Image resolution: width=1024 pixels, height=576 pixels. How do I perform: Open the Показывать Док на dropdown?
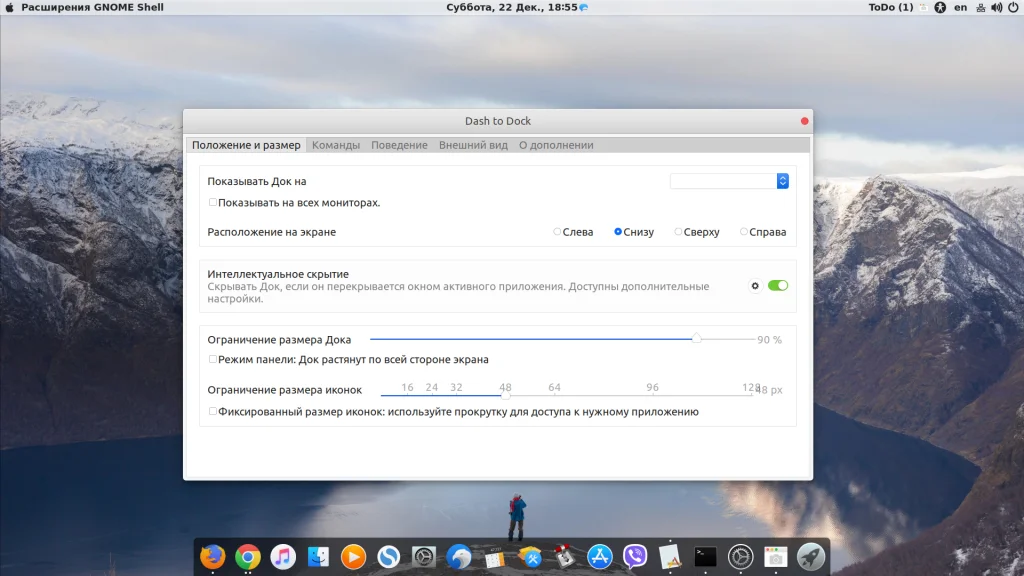click(x=729, y=181)
